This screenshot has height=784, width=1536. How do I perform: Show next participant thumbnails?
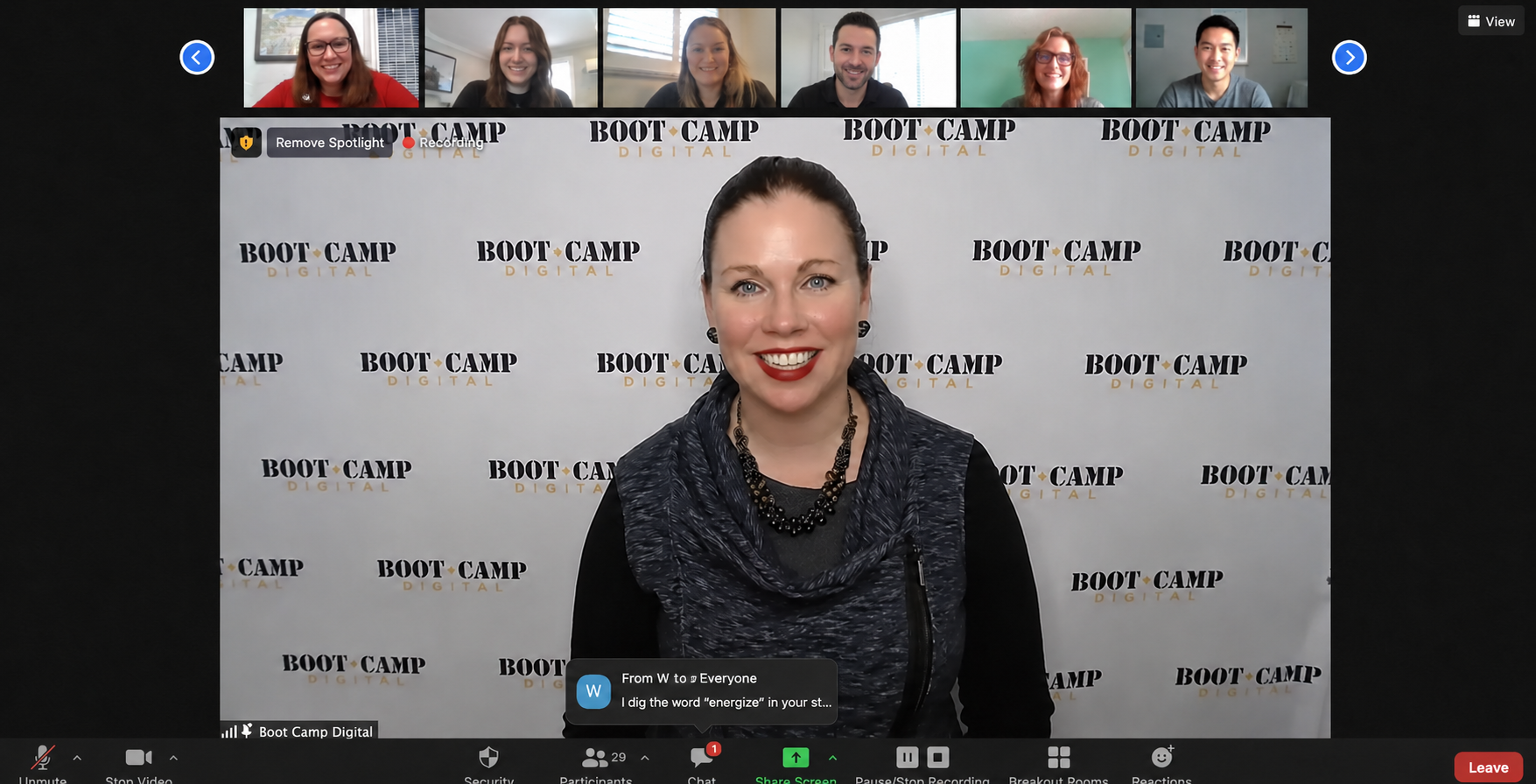[x=1349, y=58]
